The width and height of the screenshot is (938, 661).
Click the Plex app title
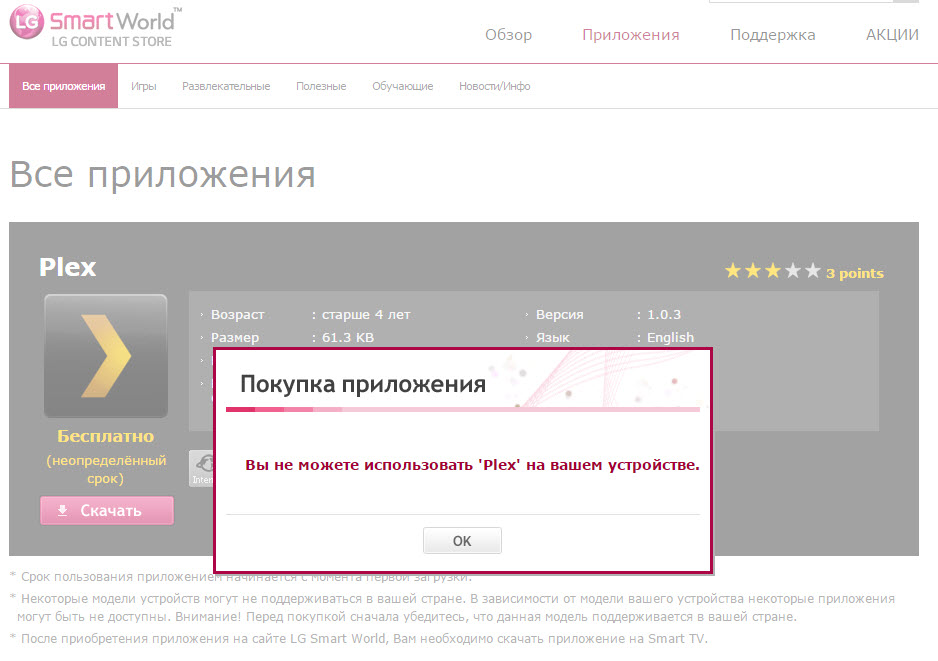tap(68, 267)
